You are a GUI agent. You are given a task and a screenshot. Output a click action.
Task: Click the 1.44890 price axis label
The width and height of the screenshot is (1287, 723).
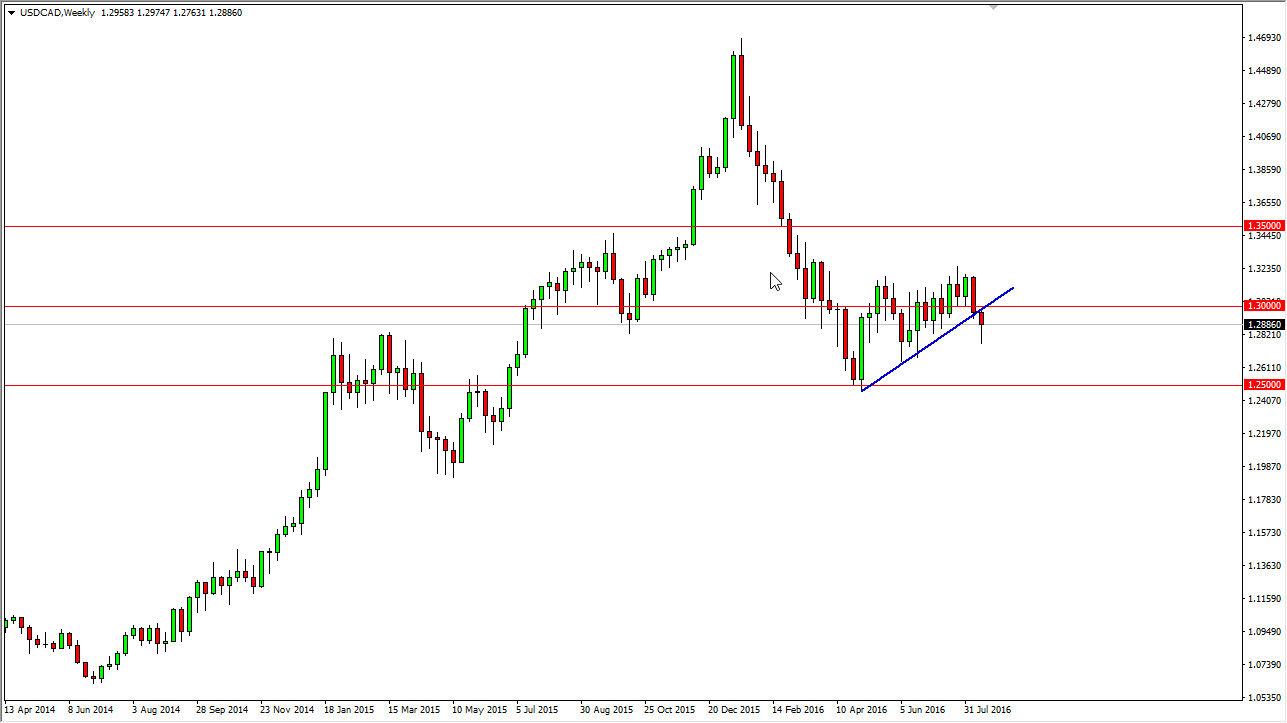click(1265, 71)
